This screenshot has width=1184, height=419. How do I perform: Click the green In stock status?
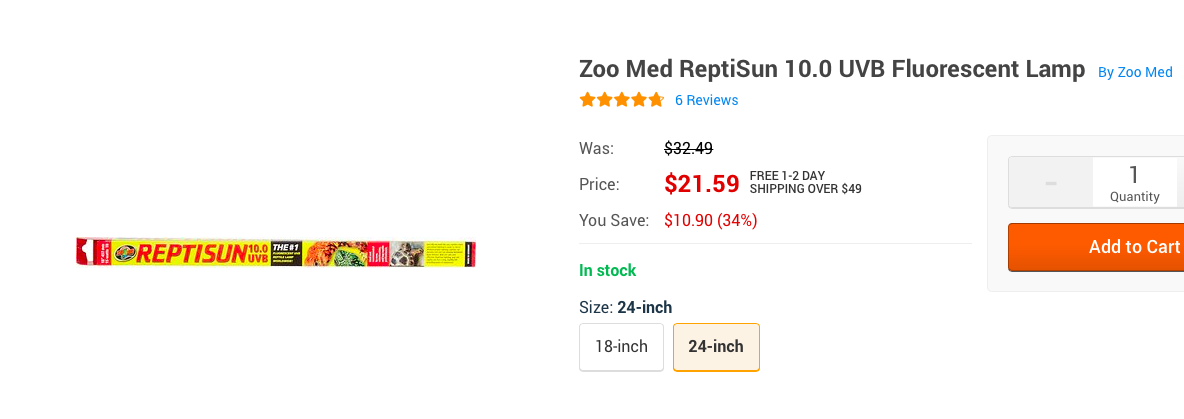tap(607, 271)
